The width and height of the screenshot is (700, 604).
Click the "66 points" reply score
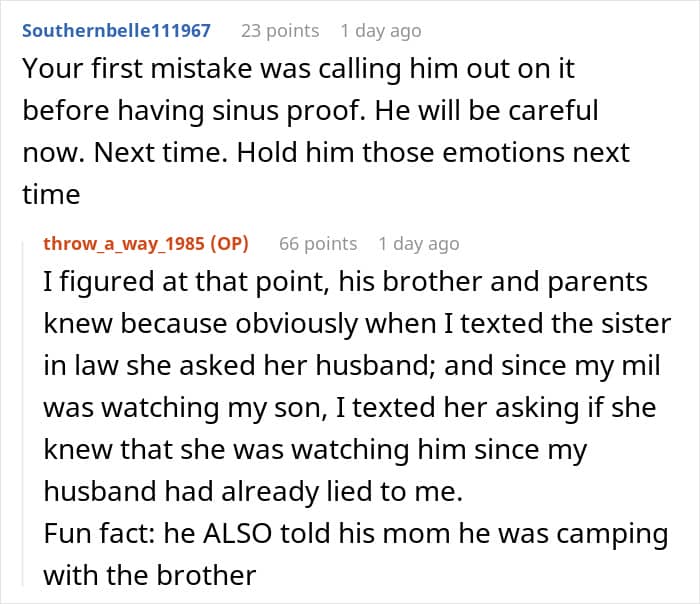[318, 243]
